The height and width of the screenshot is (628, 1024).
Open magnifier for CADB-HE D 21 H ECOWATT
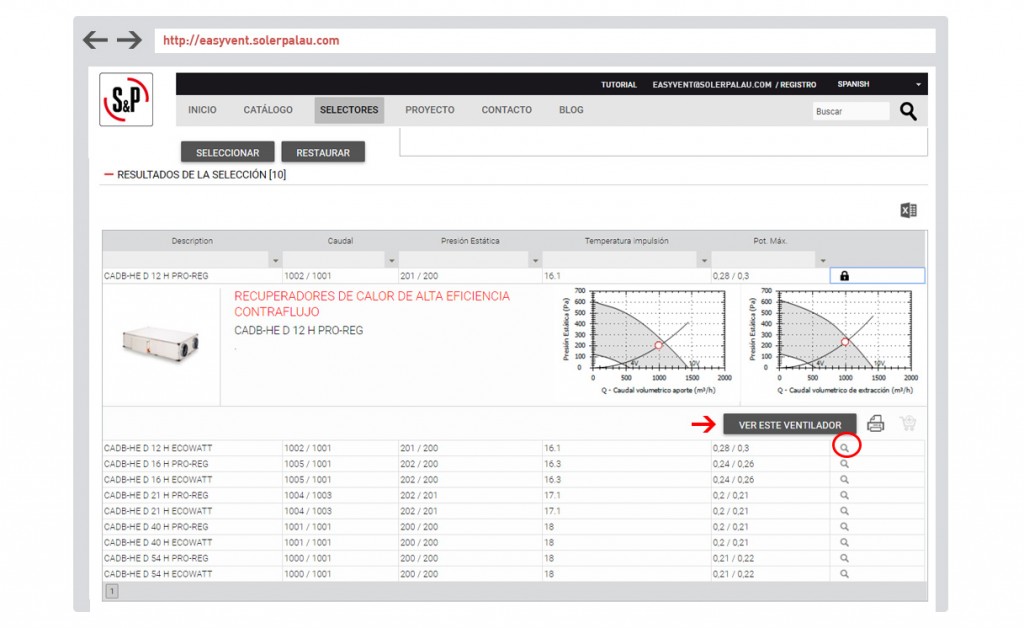point(844,511)
